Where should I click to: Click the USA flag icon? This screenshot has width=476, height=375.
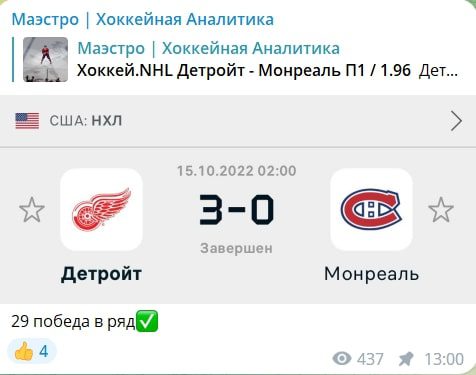pyautogui.click(x=27, y=121)
